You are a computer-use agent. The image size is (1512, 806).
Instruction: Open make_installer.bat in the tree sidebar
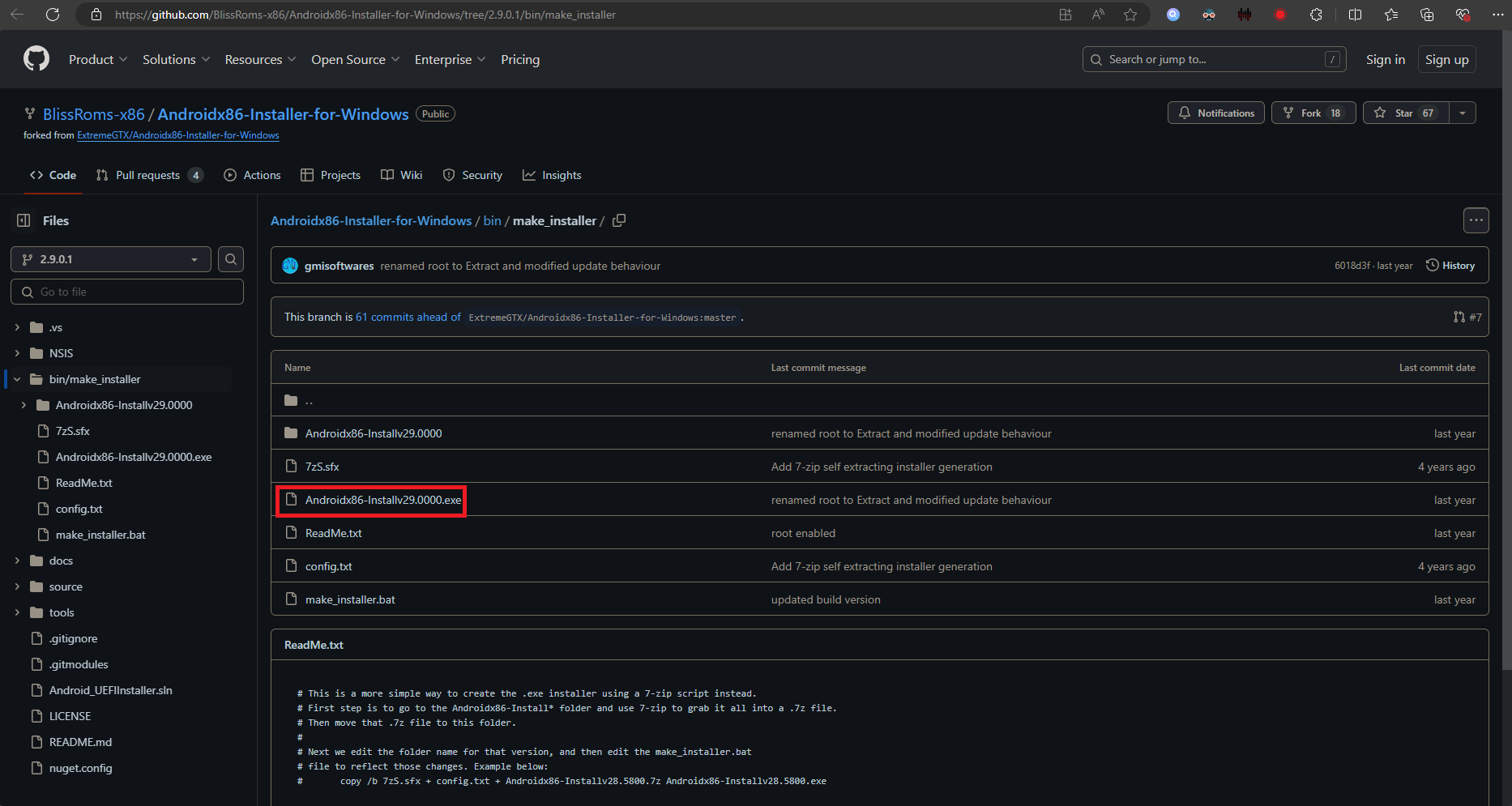pos(100,535)
